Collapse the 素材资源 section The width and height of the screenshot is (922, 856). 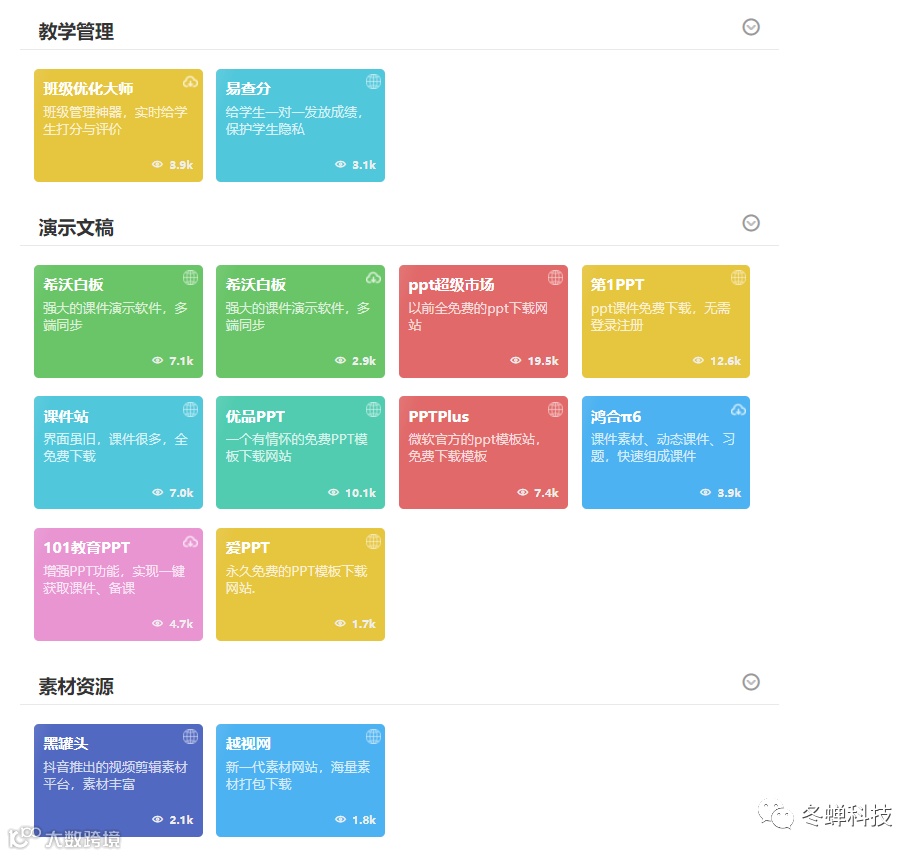click(x=751, y=682)
